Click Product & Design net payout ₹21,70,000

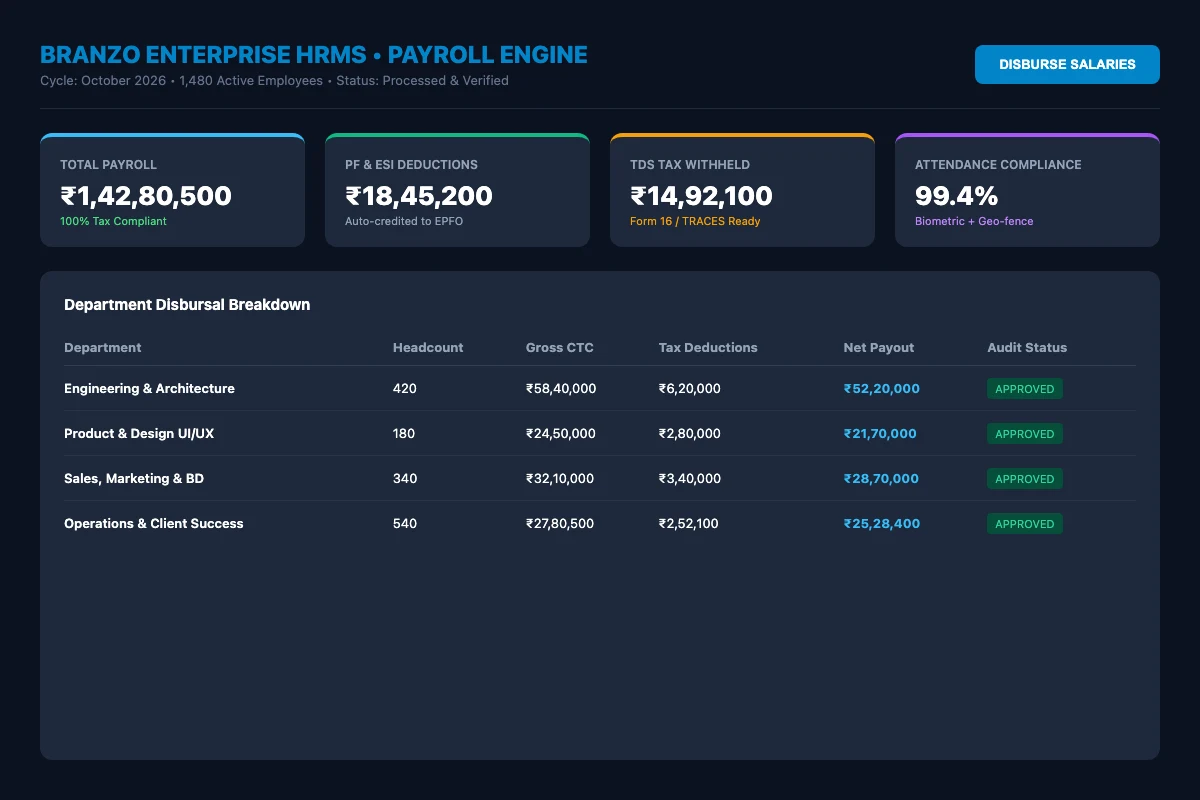(x=880, y=433)
